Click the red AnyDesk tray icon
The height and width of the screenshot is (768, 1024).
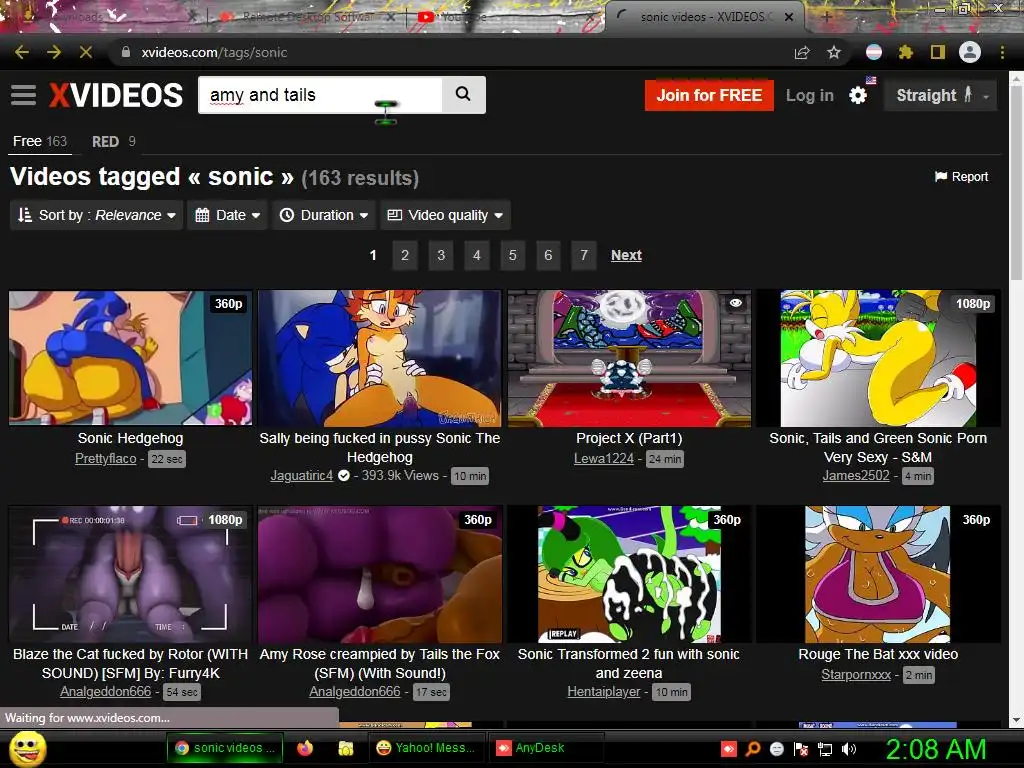click(x=729, y=749)
